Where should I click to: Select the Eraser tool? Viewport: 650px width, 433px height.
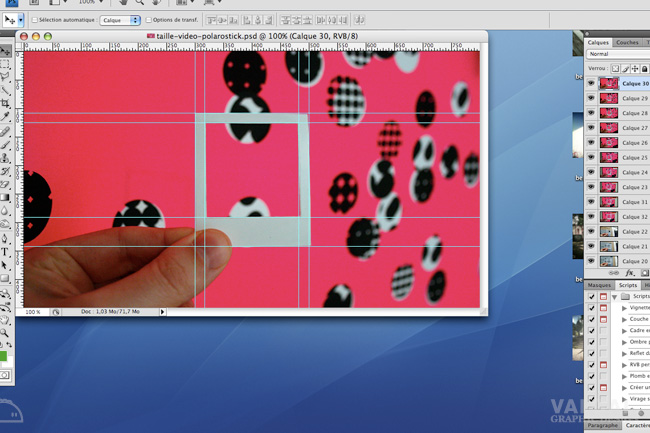[5, 185]
